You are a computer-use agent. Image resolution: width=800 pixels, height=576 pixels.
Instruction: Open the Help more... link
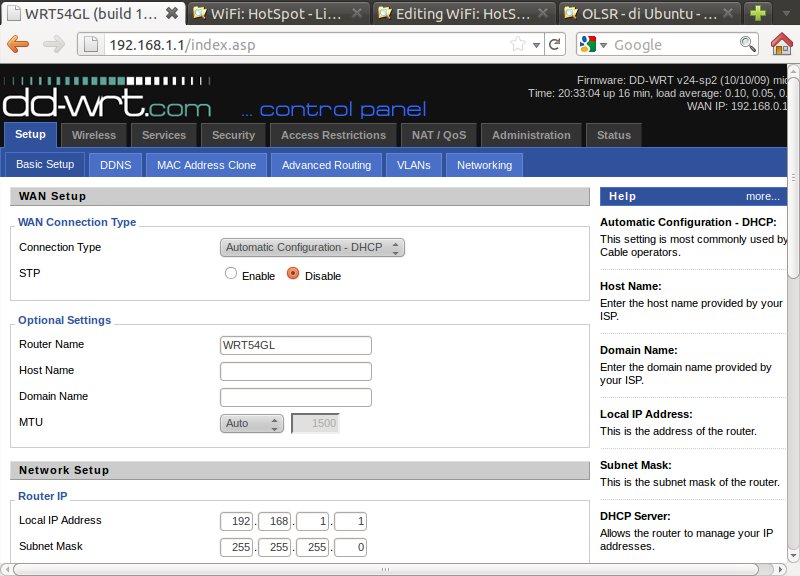coord(762,196)
